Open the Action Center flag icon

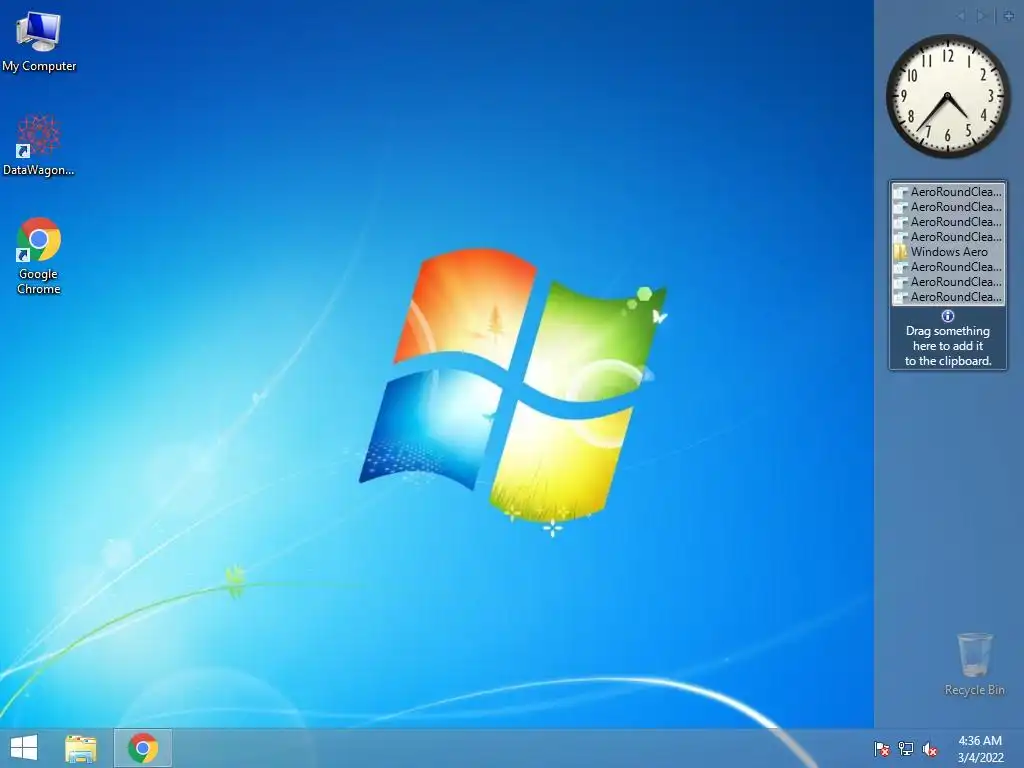[x=882, y=748]
